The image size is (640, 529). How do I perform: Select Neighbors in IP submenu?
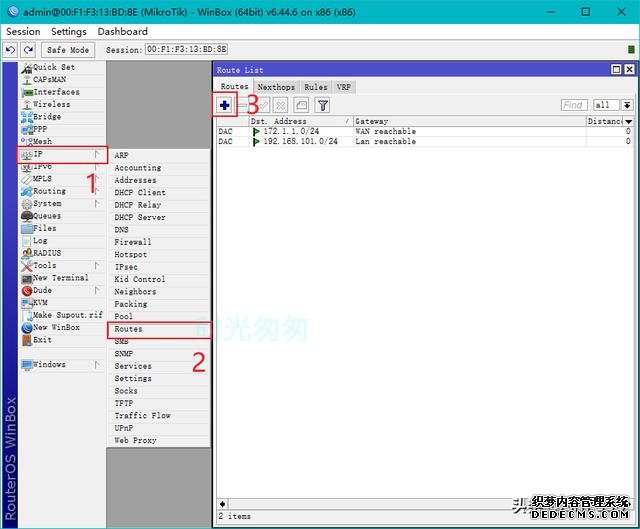pos(159,291)
